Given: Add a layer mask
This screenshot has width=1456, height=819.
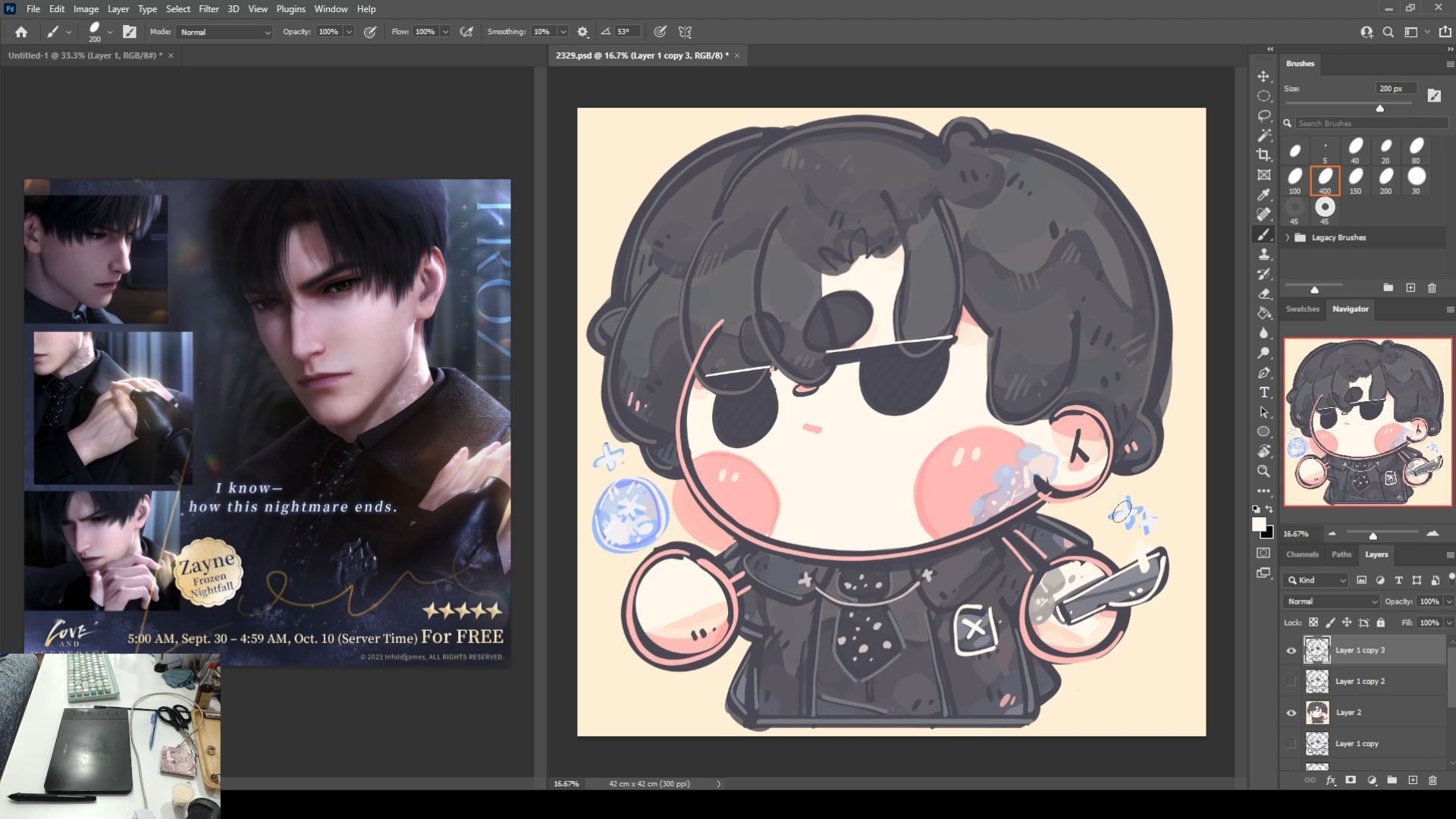Looking at the screenshot, I should pos(1351,780).
